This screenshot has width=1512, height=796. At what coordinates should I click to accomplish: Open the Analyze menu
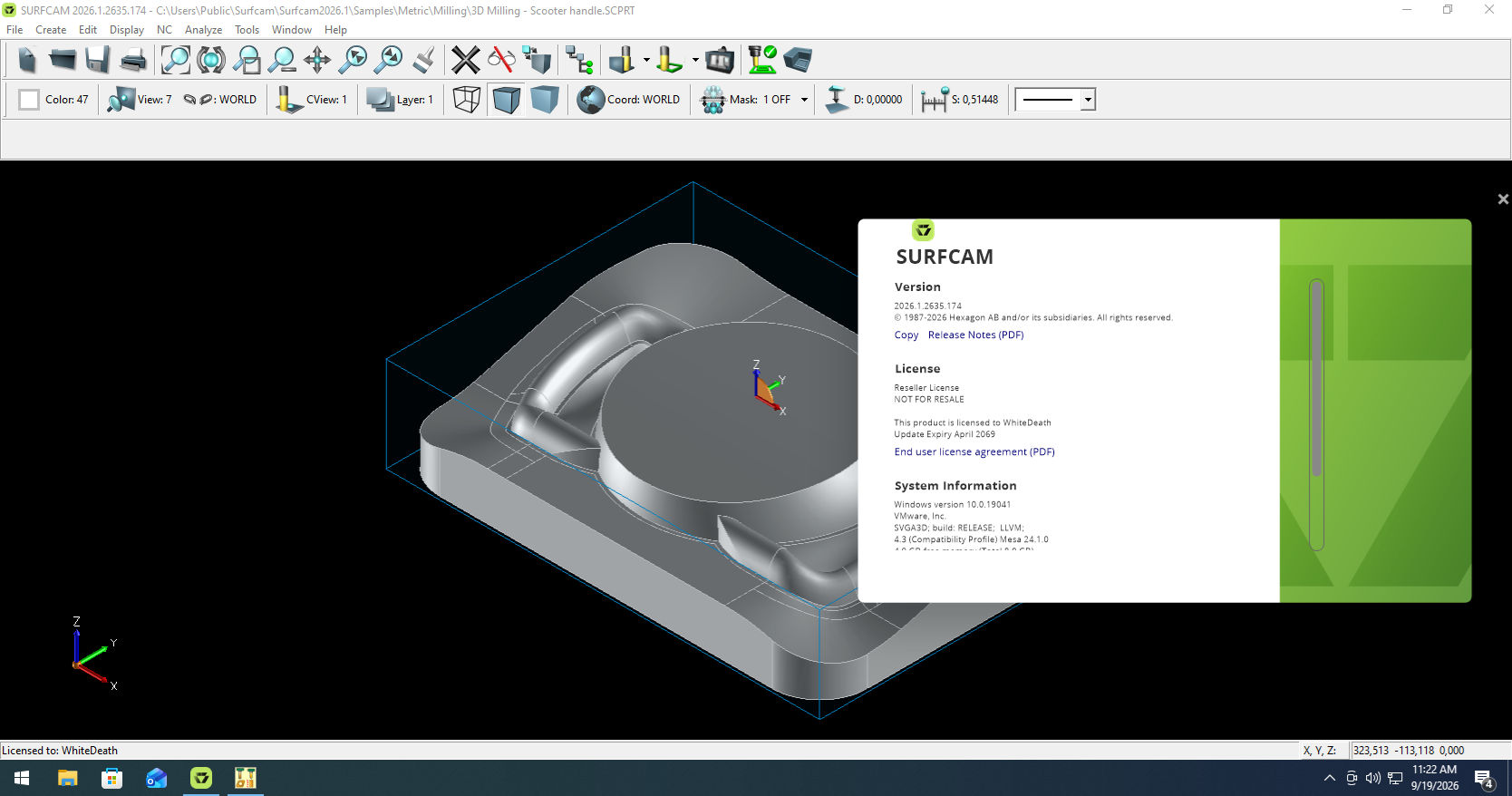pos(204,30)
